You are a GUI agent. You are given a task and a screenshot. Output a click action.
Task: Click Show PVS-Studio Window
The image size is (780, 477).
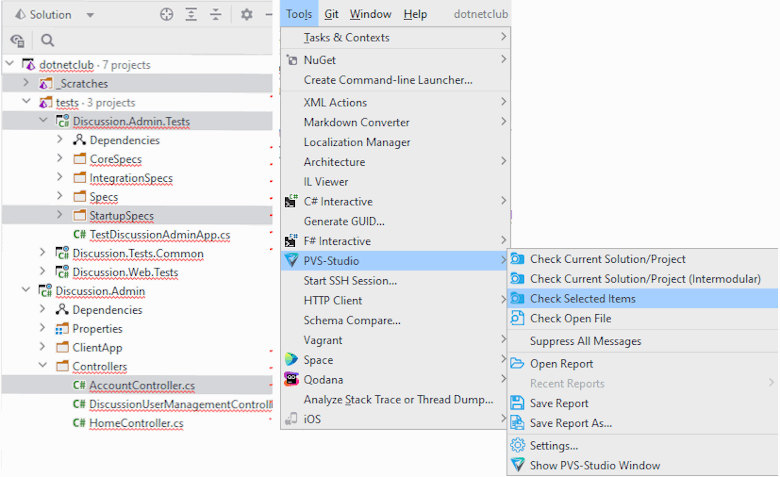point(594,465)
